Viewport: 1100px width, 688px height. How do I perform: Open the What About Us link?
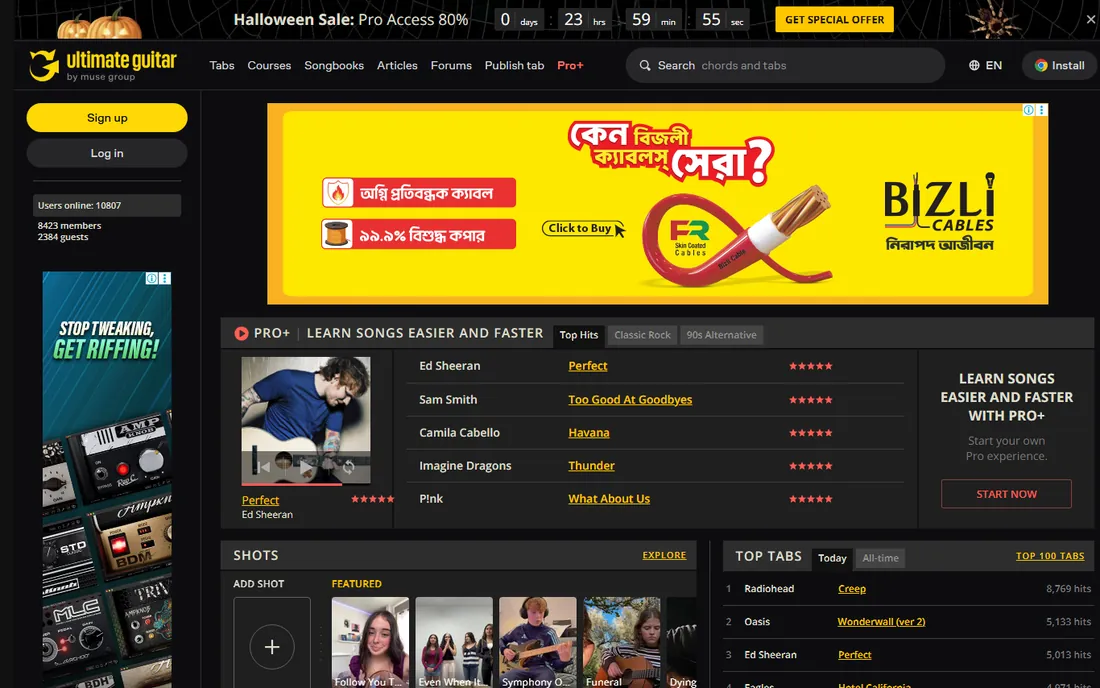point(609,499)
